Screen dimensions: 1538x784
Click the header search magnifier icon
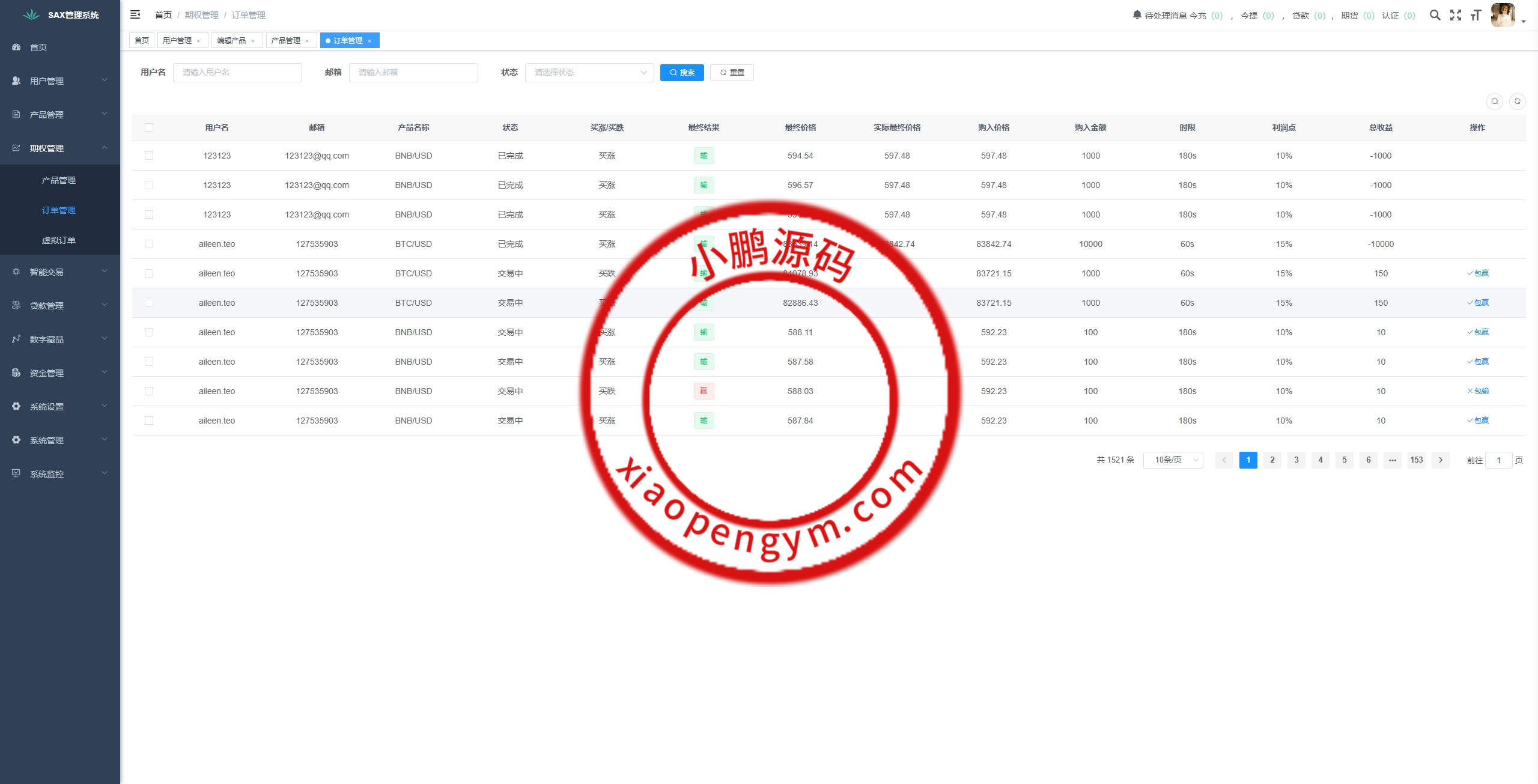click(x=1435, y=15)
